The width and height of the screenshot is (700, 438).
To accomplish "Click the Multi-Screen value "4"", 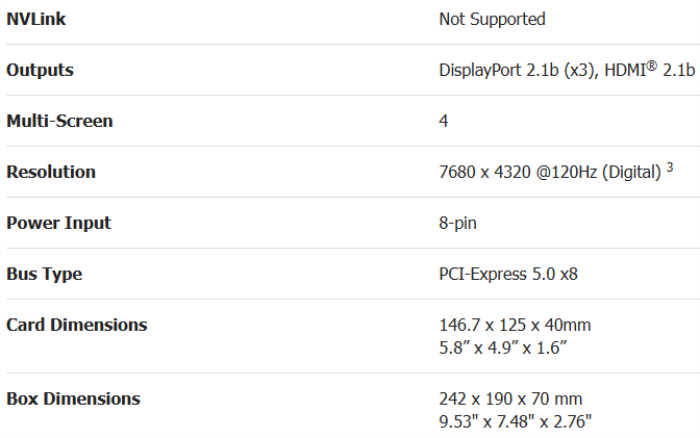I will 444,121.
